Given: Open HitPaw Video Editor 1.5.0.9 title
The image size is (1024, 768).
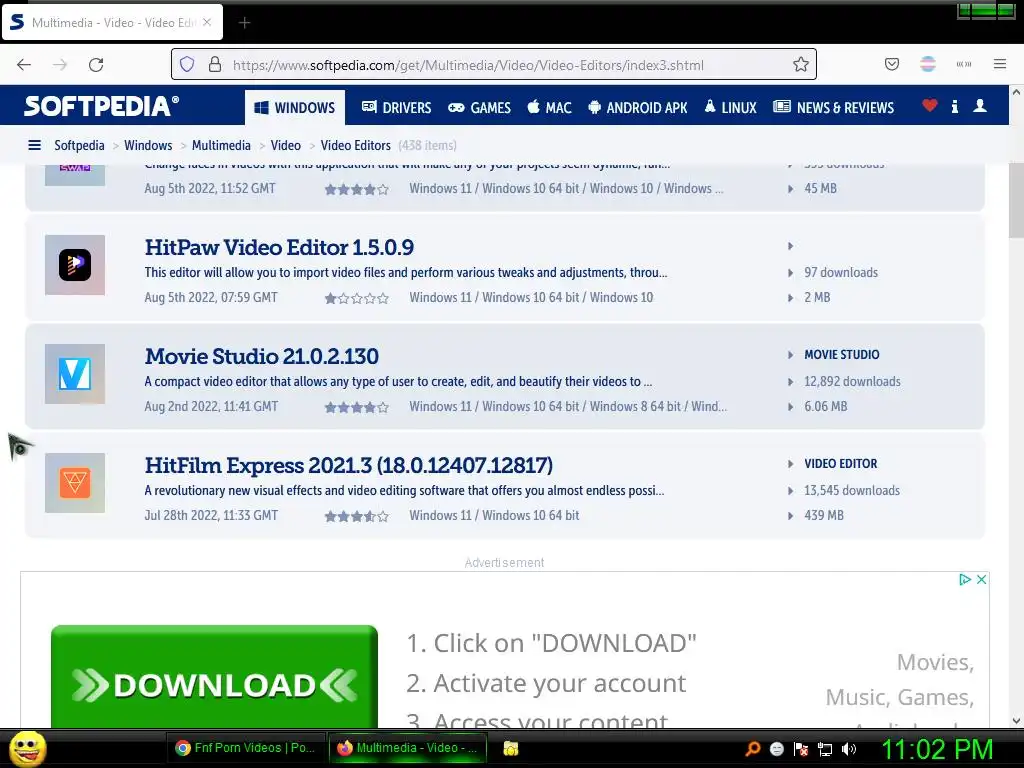Looking at the screenshot, I should [x=279, y=248].
